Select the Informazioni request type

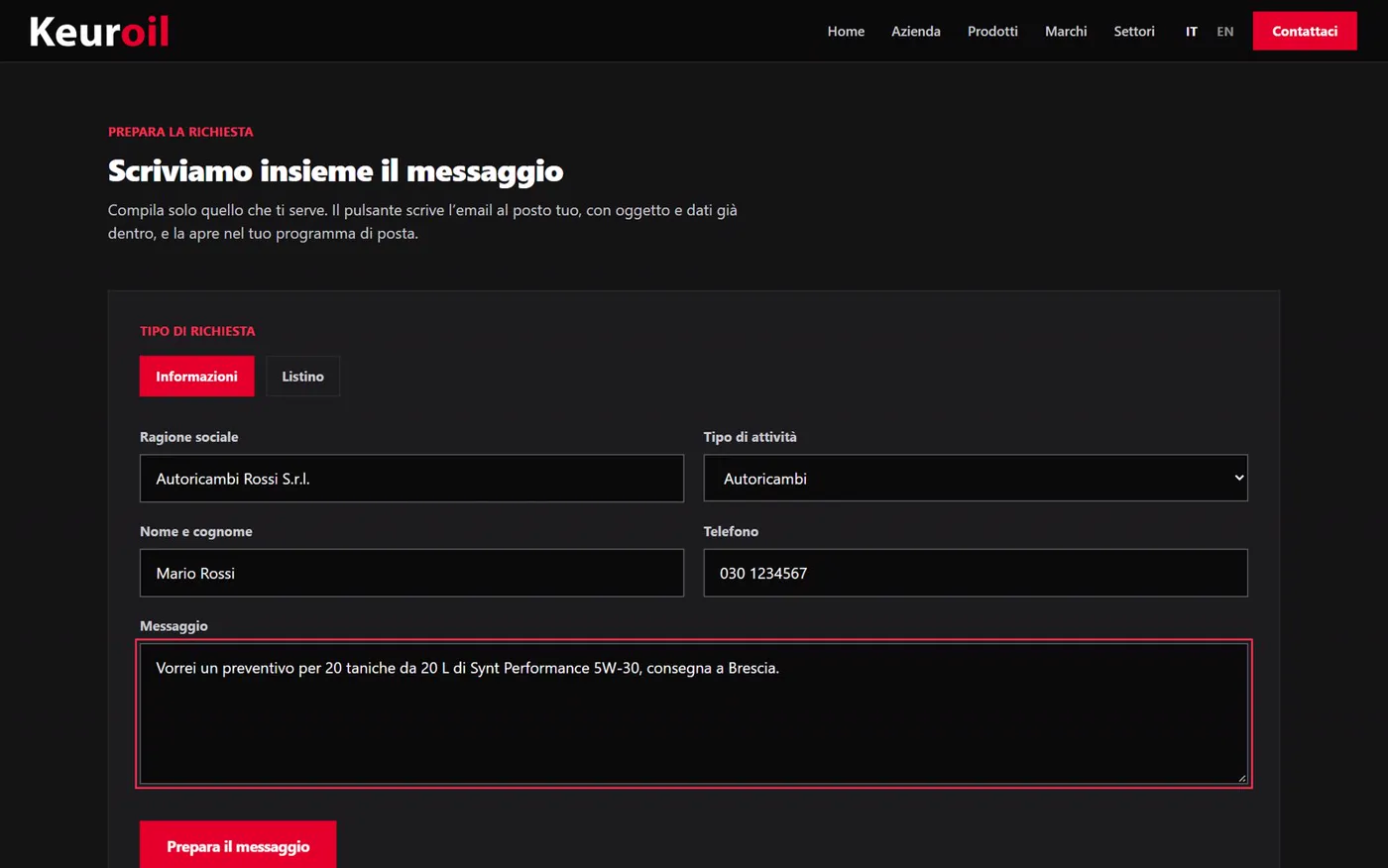(196, 377)
